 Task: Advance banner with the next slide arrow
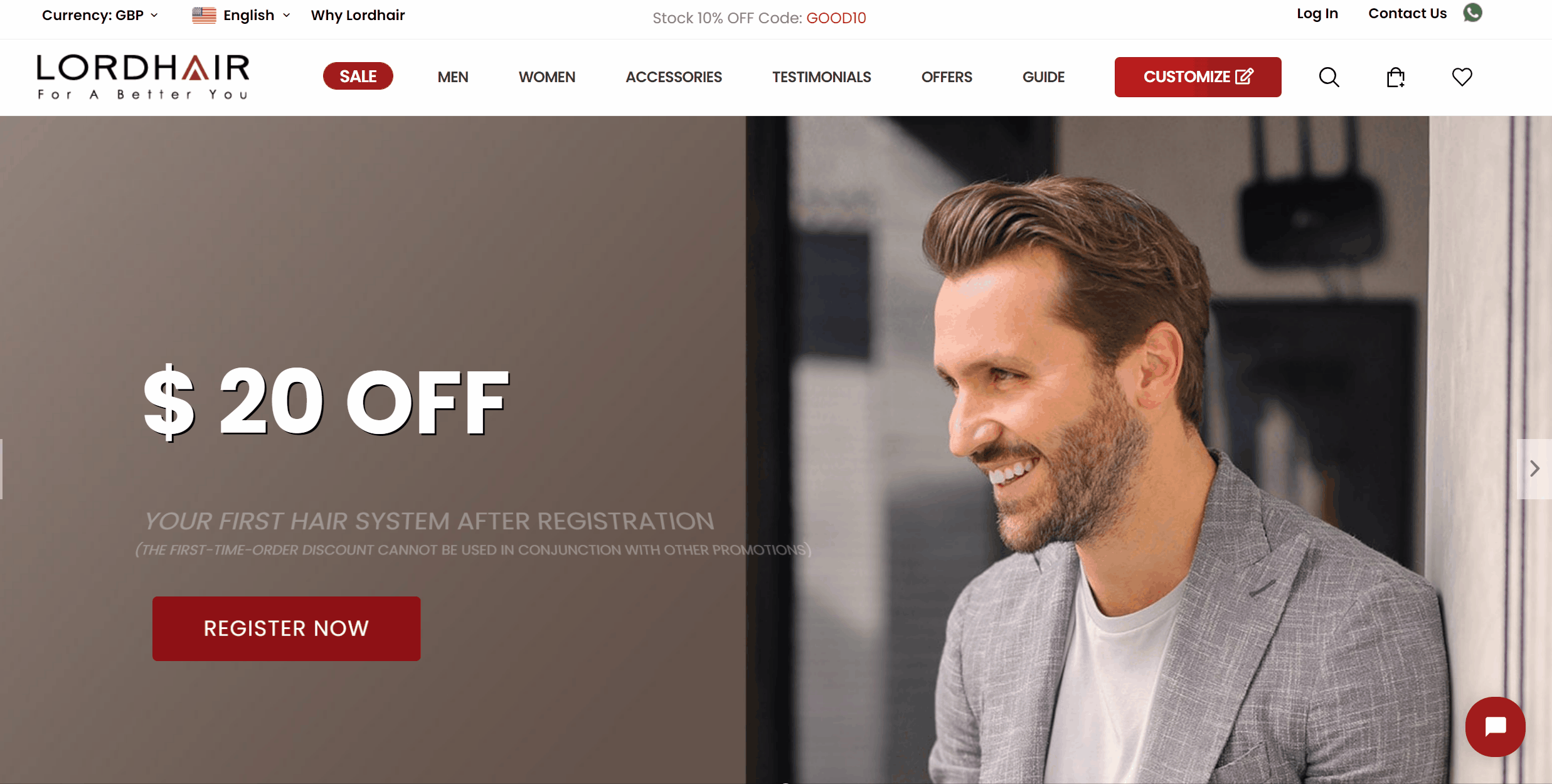coord(1534,469)
